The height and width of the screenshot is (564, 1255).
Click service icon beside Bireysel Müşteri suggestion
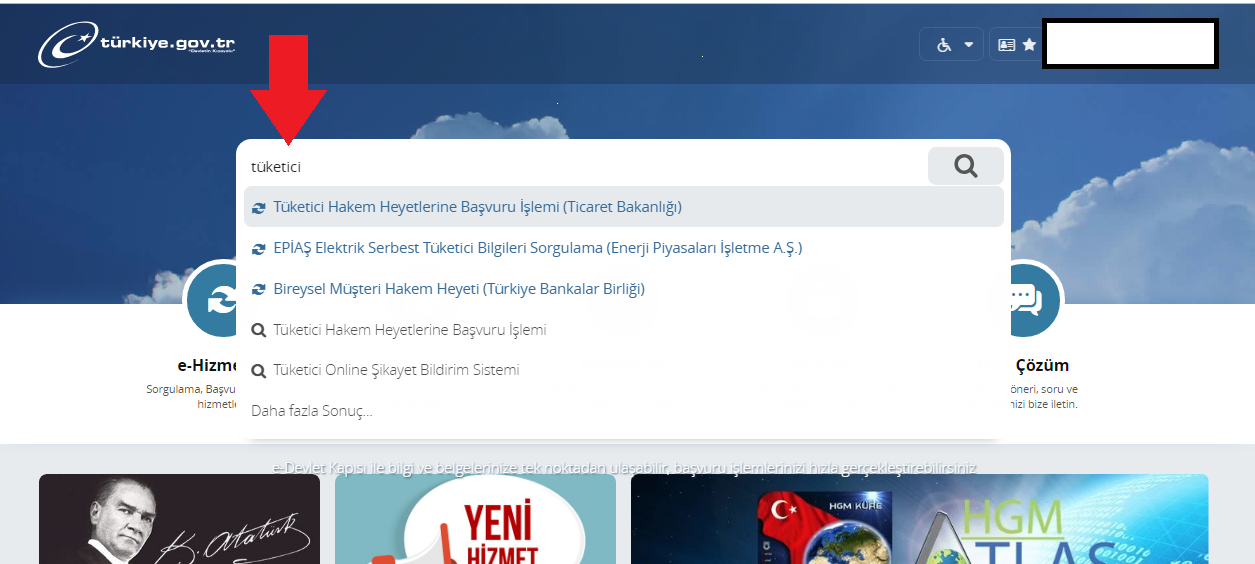pyautogui.click(x=259, y=290)
